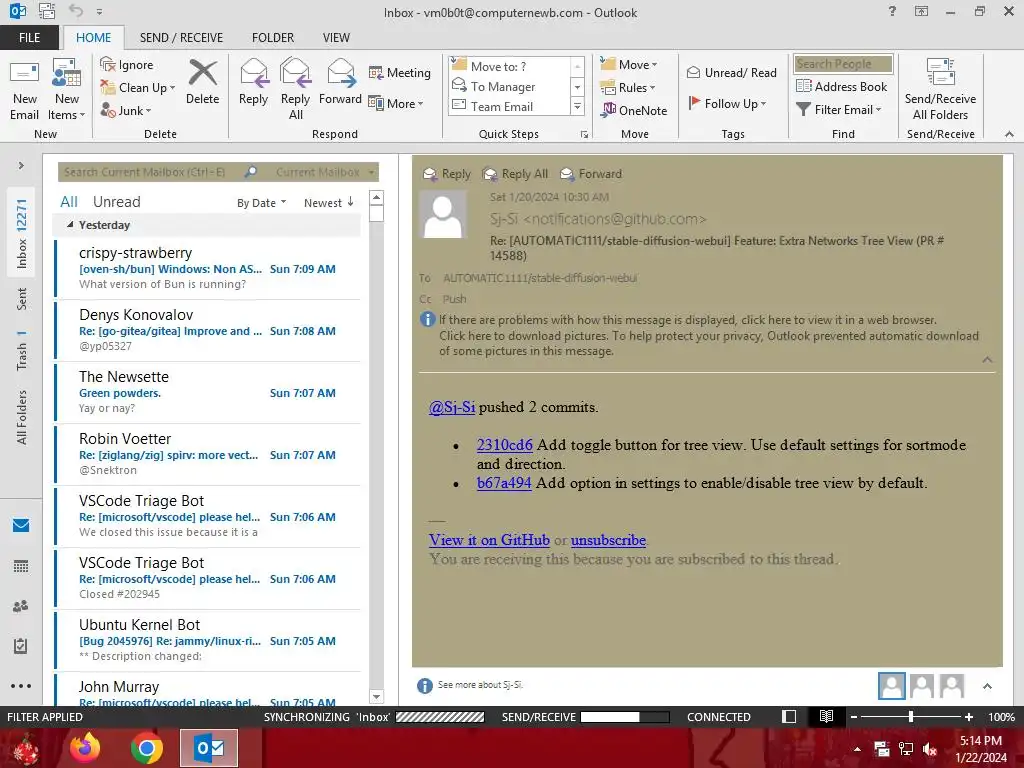Toggle Unread/Read status

click(731, 72)
